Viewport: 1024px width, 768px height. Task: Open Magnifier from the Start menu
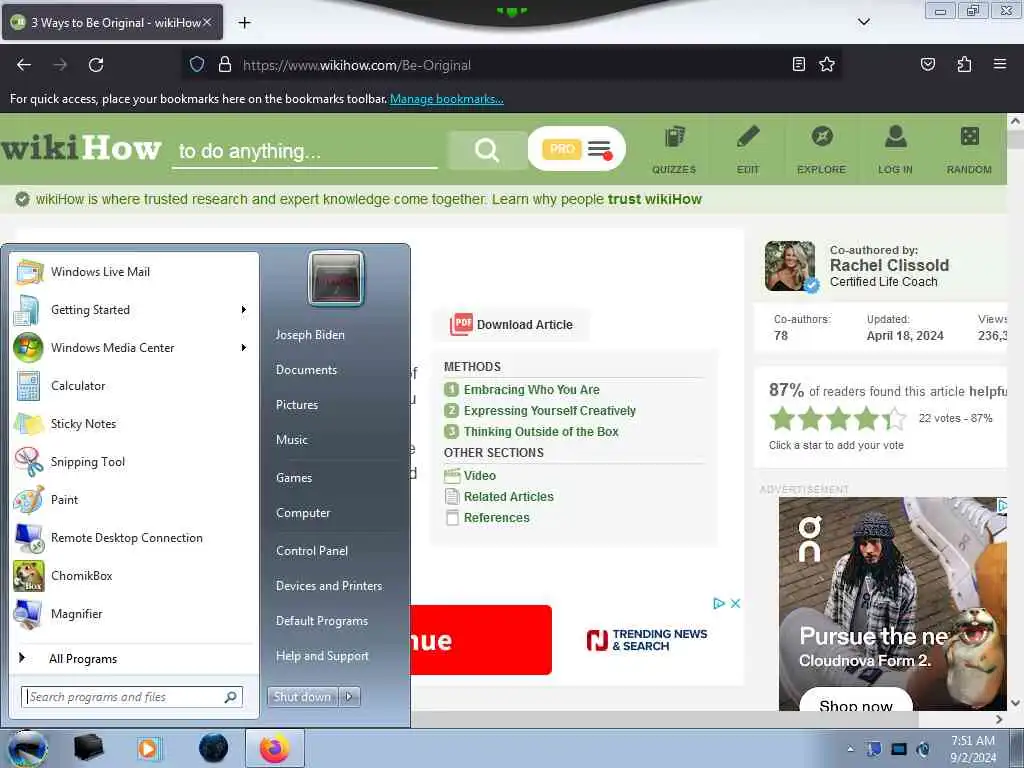[135, 614]
